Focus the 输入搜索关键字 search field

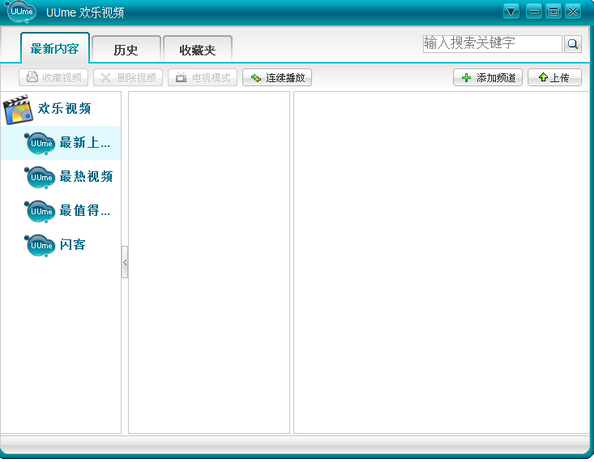click(492, 44)
